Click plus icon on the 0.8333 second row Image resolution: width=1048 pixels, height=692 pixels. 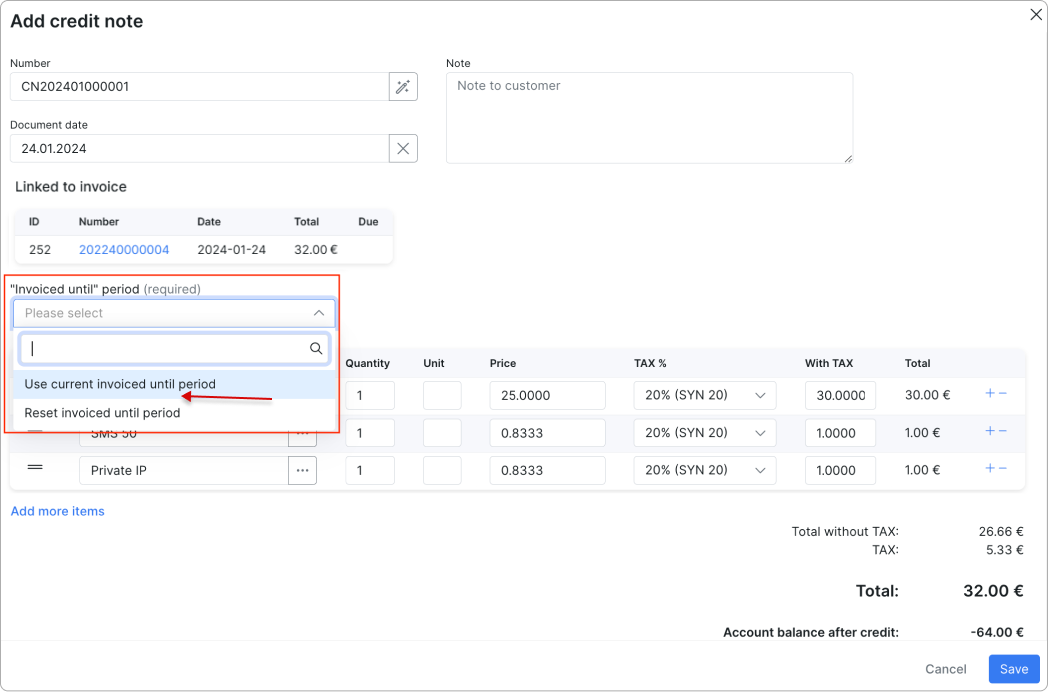(991, 431)
